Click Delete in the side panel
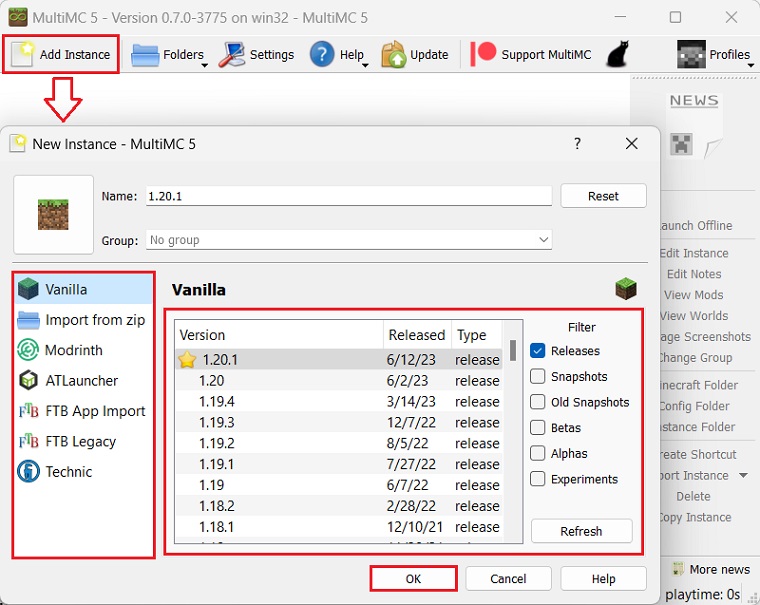Image resolution: width=760 pixels, height=605 pixels. pos(693,496)
